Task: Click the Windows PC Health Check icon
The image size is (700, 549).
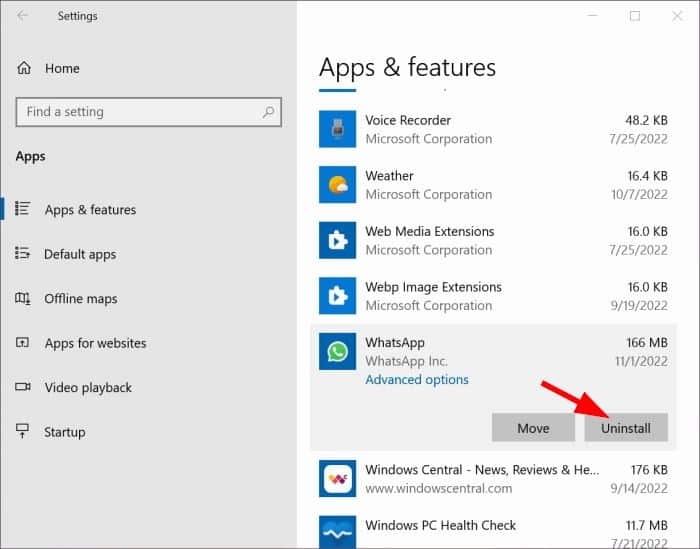Action: (x=338, y=532)
